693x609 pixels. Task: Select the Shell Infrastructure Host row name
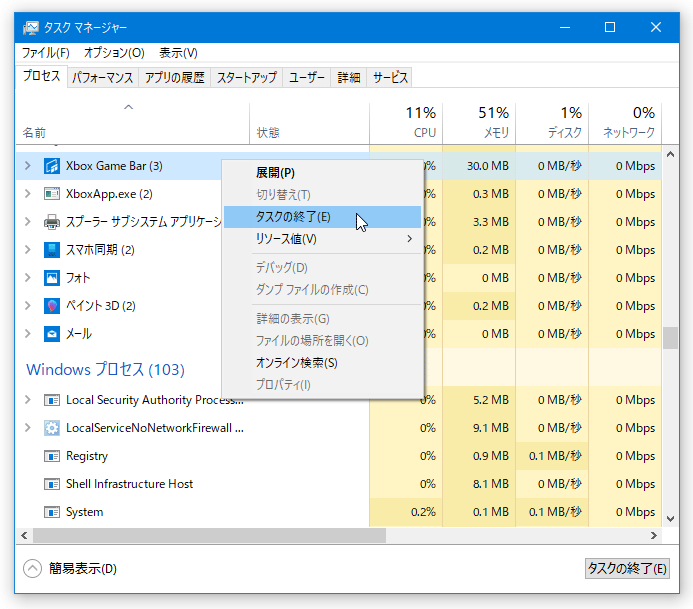click(x=129, y=484)
